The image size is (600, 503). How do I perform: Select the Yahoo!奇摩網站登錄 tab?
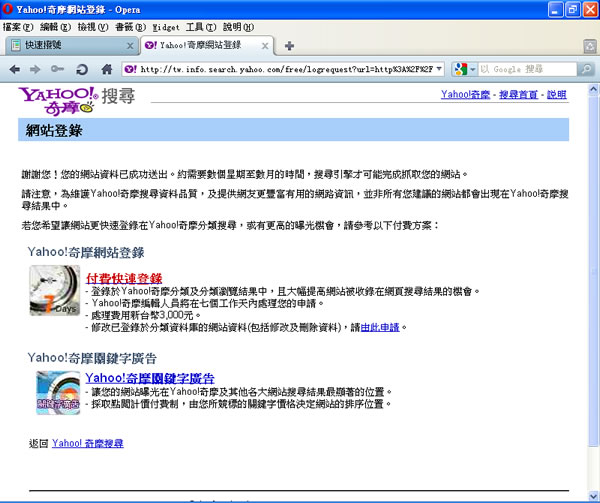click(x=207, y=46)
